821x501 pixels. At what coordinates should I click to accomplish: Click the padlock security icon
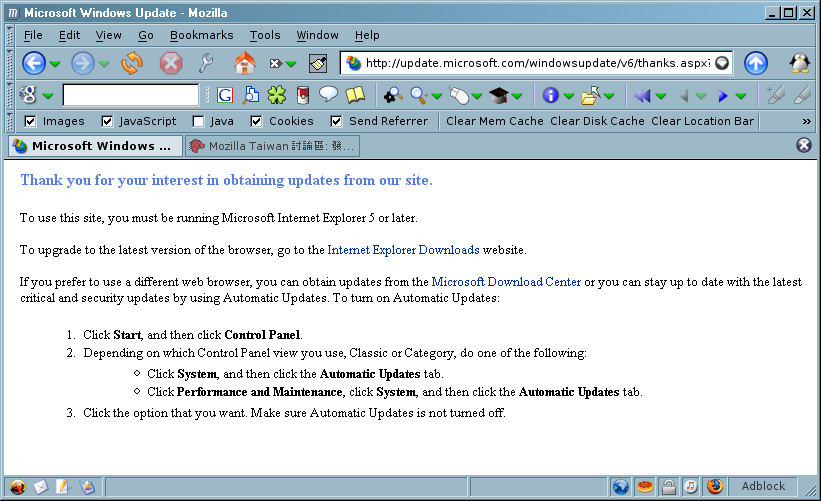[x=667, y=487]
